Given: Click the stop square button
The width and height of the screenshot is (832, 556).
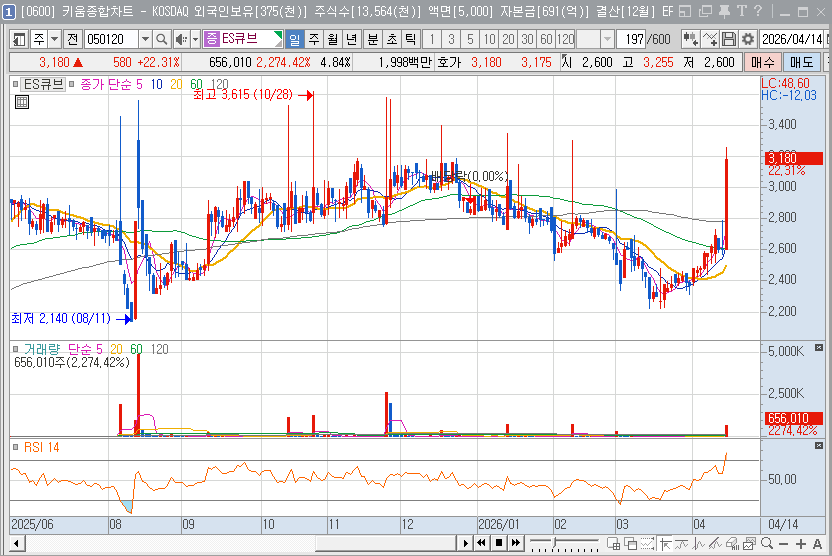Looking at the screenshot, I should point(499,543).
